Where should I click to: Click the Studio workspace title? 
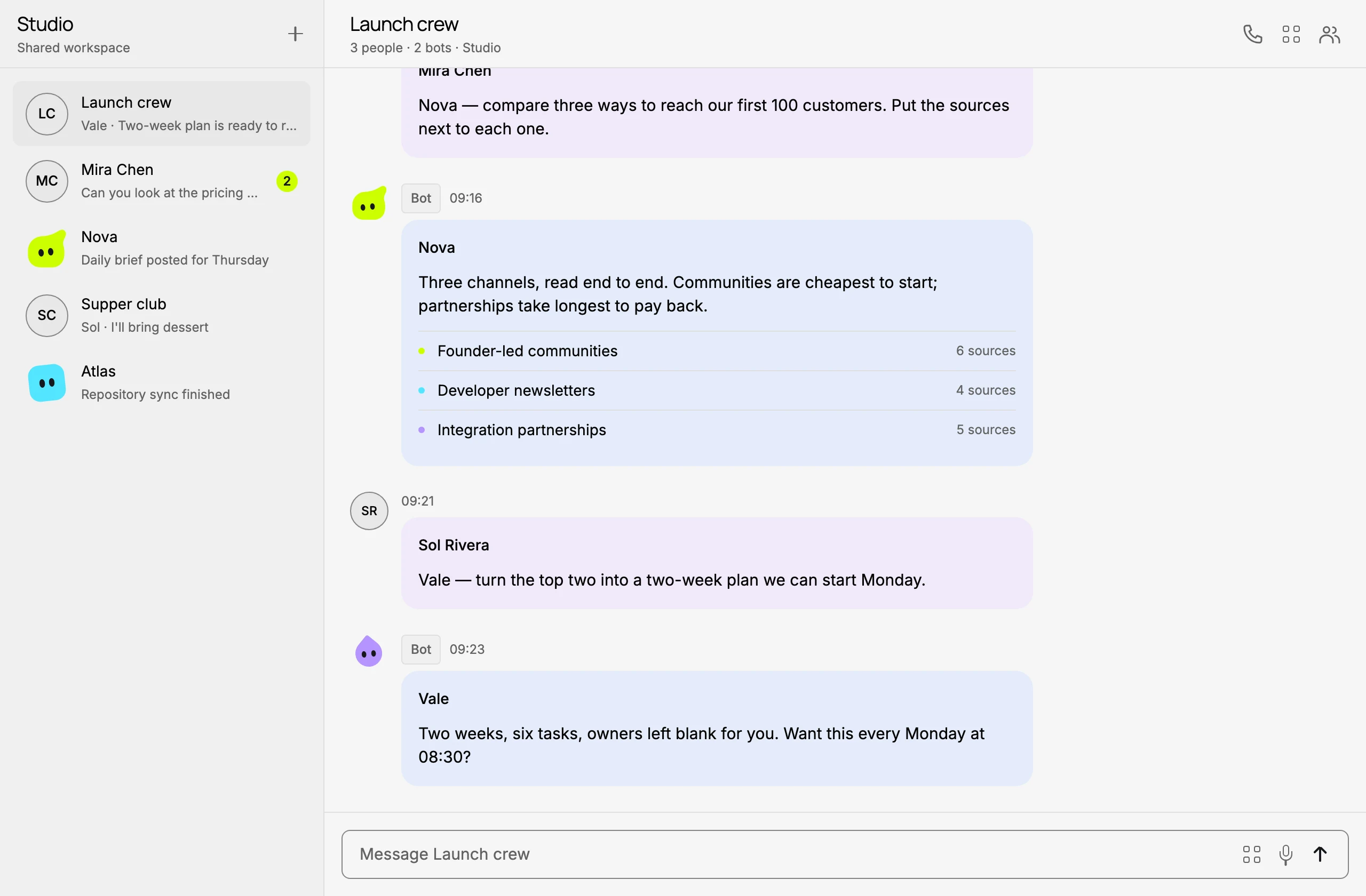pyautogui.click(x=45, y=24)
